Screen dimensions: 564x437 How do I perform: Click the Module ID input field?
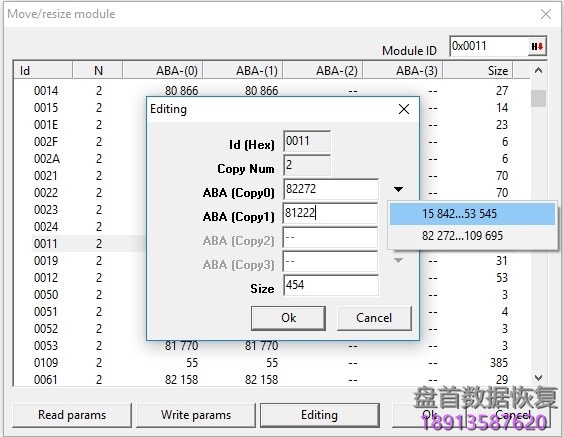489,46
